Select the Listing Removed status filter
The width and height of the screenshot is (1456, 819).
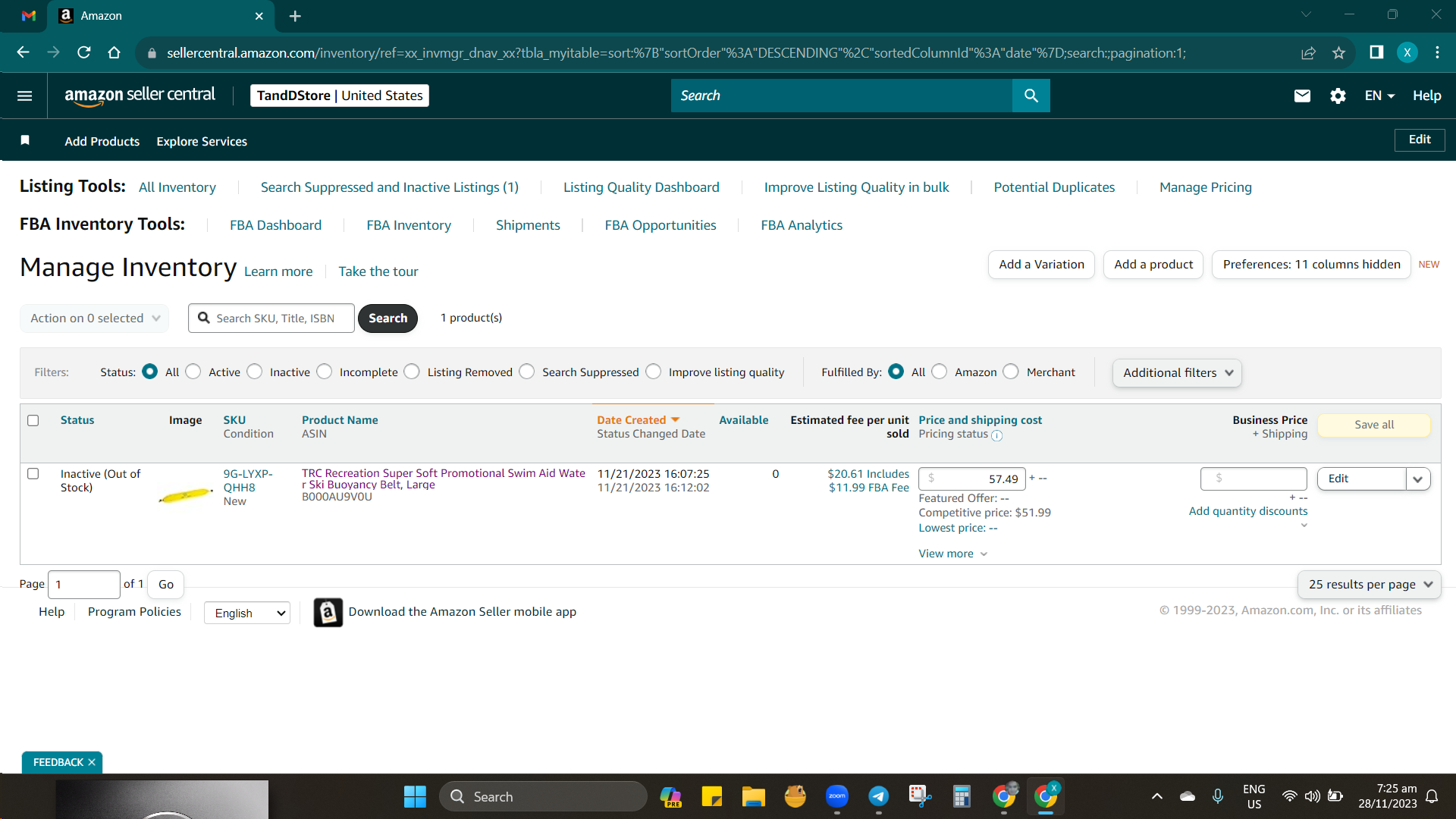point(413,372)
